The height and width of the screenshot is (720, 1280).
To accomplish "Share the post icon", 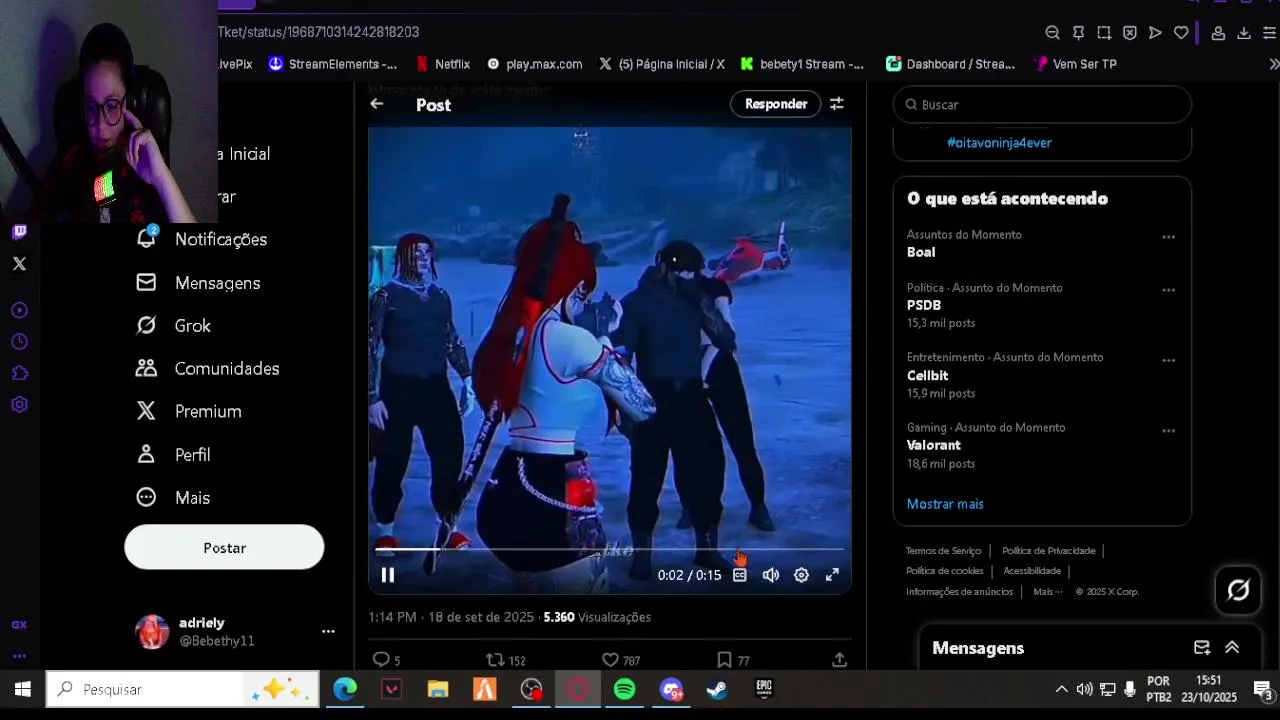I will coord(840,660).
